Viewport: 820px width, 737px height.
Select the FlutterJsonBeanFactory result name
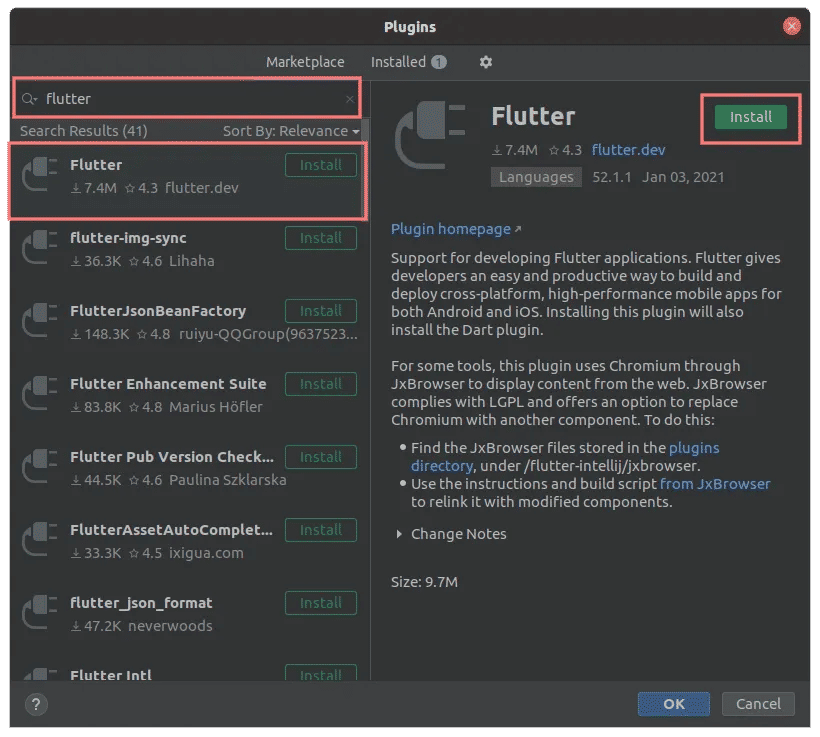point(158,311)
